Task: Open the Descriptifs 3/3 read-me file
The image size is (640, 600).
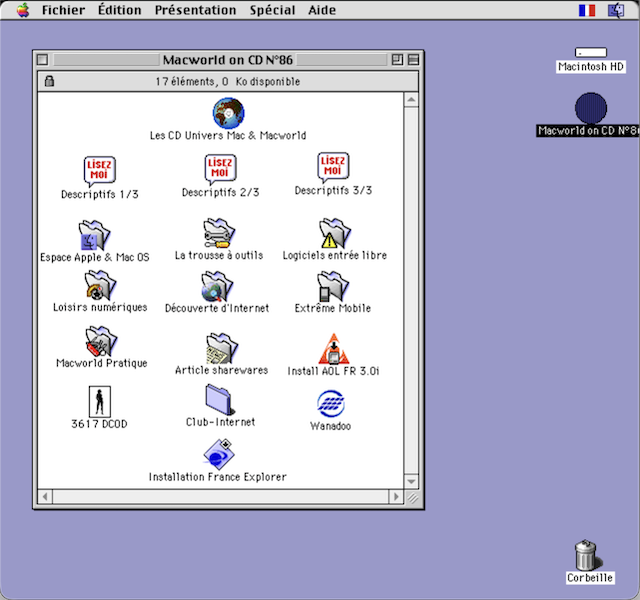Action: [x=333, y=167]
